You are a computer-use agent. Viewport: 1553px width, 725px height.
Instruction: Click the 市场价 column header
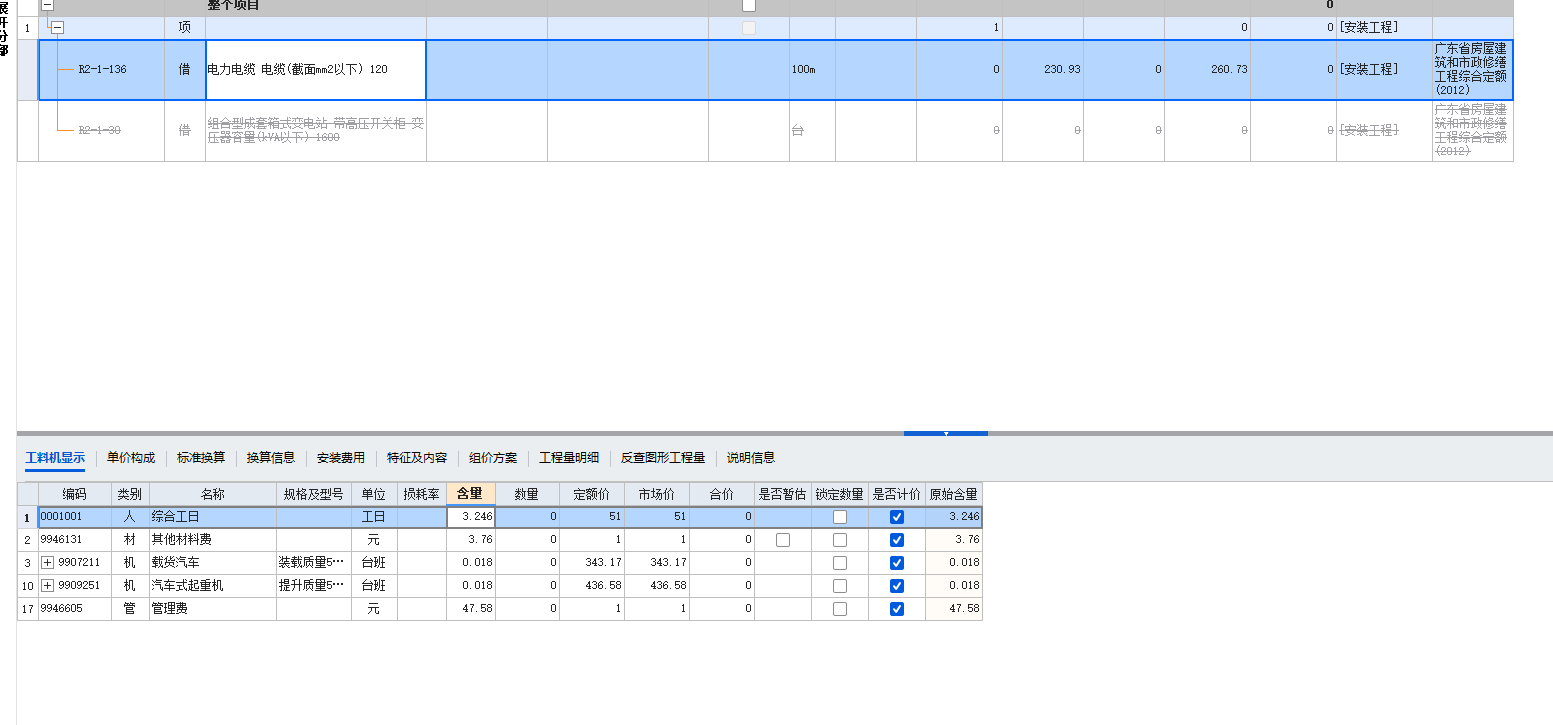pyautogui.click(x=657, y=494)
